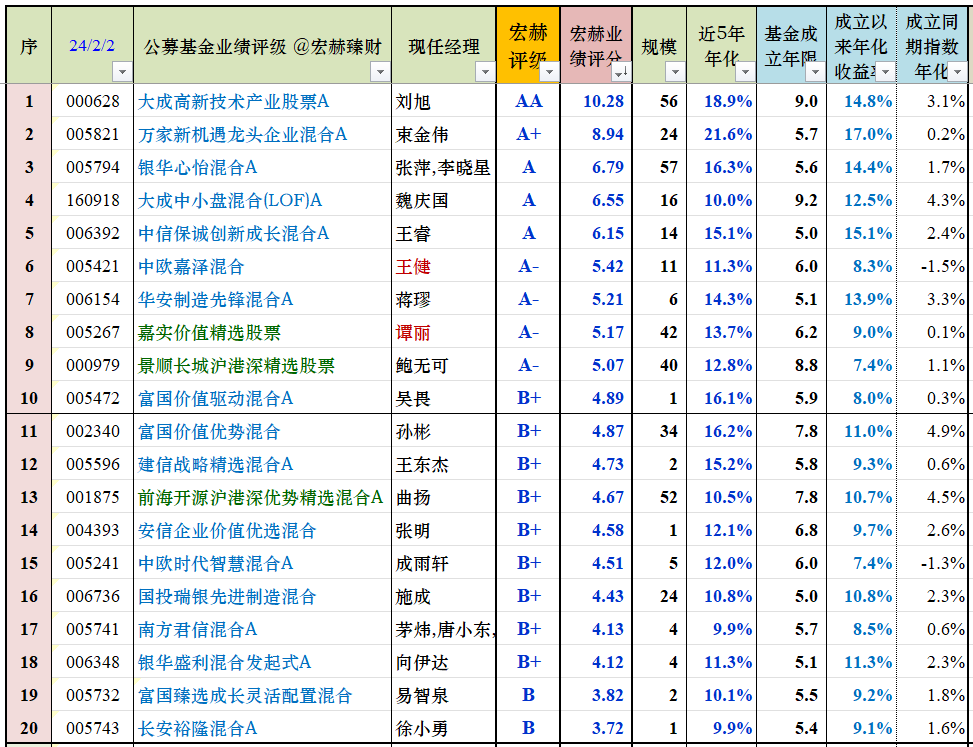Select manager cell 束金伟
This screenshot has width=973, height=747.
444,135
